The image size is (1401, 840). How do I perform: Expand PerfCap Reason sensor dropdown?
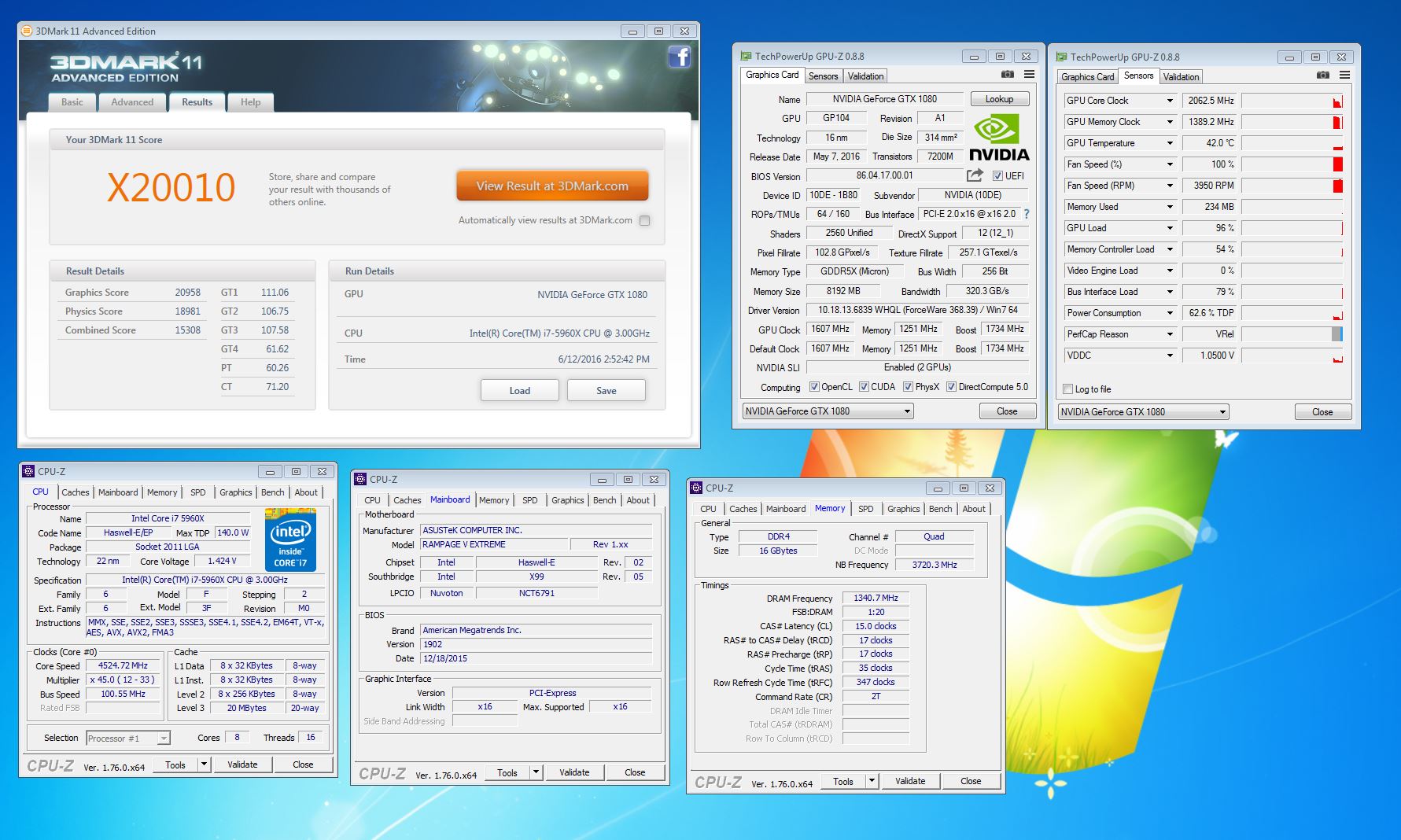point(1170,334)
